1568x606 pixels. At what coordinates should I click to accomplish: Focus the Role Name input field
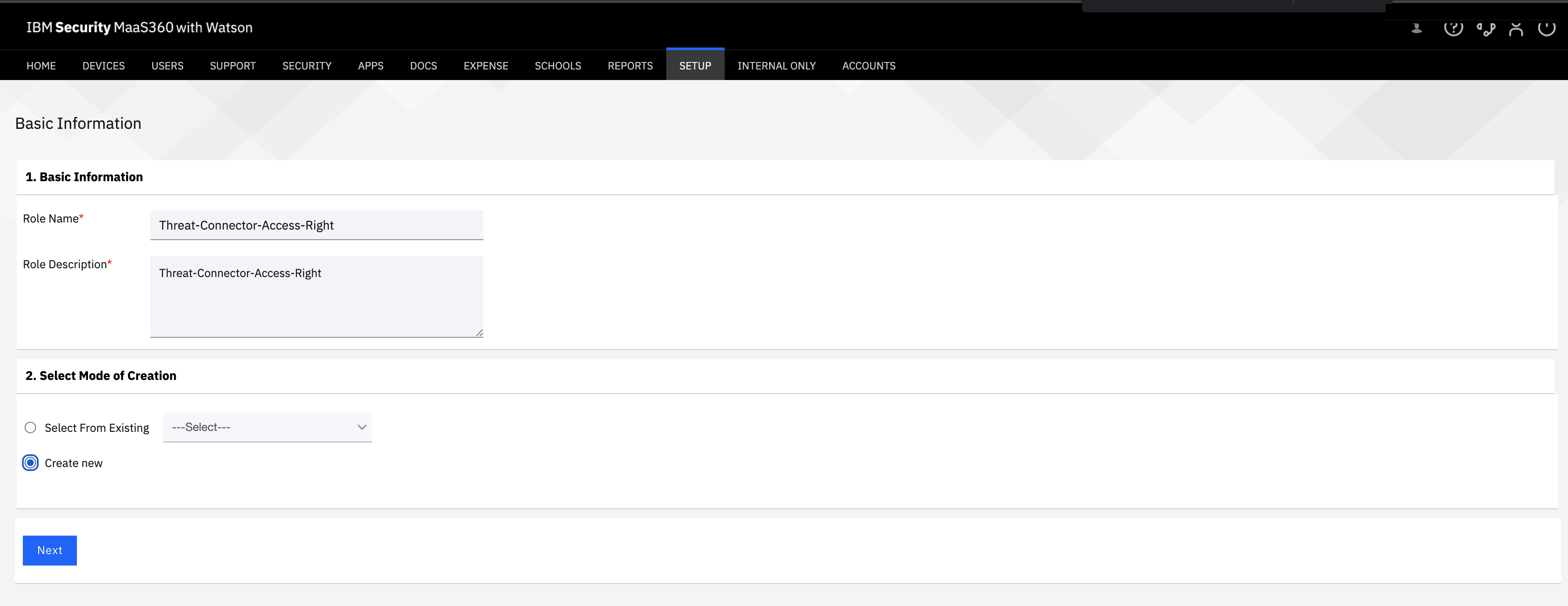(316, 225)
